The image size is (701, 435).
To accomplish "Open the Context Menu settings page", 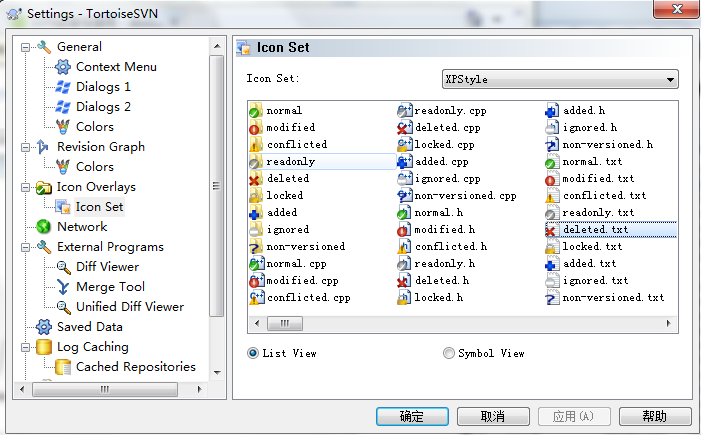I will (116, 67).
